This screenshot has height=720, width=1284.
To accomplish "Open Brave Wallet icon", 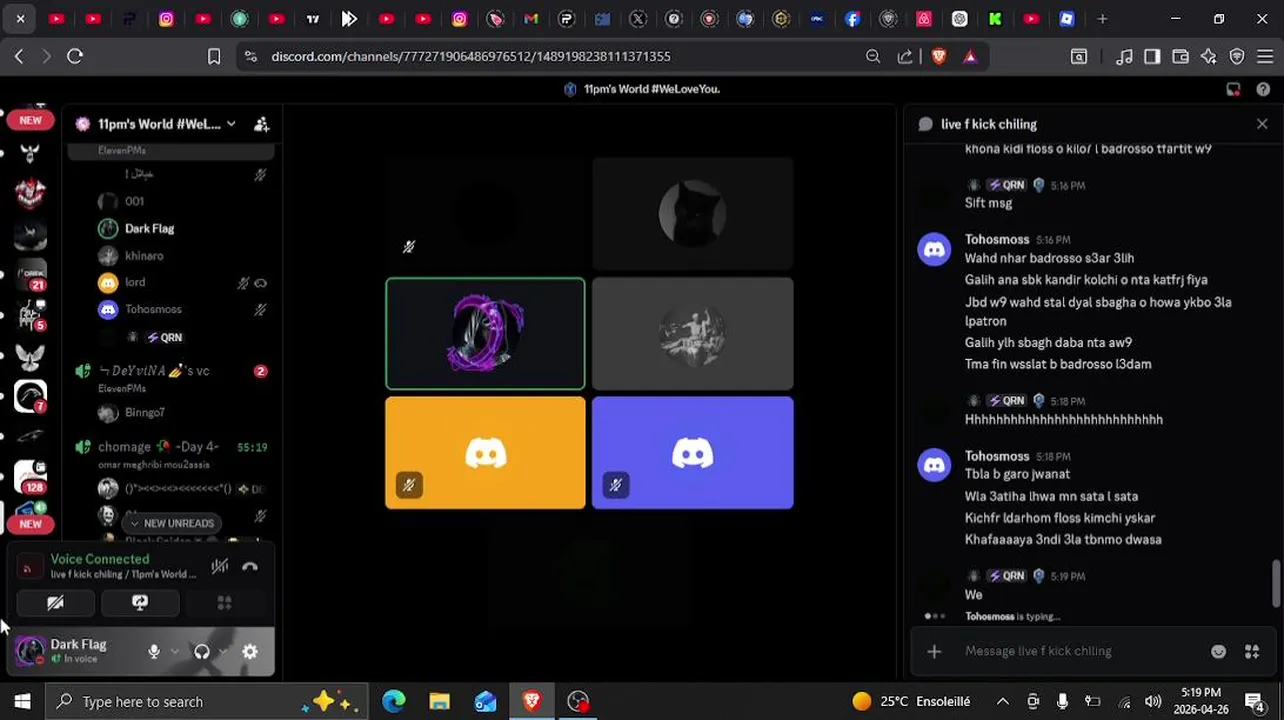I will tap(1181, 57).
